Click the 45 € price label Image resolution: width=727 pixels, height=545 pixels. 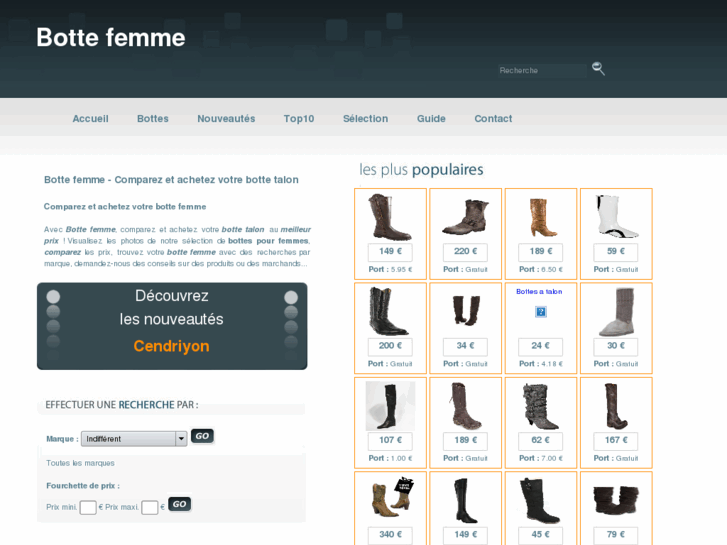(540, 535)
